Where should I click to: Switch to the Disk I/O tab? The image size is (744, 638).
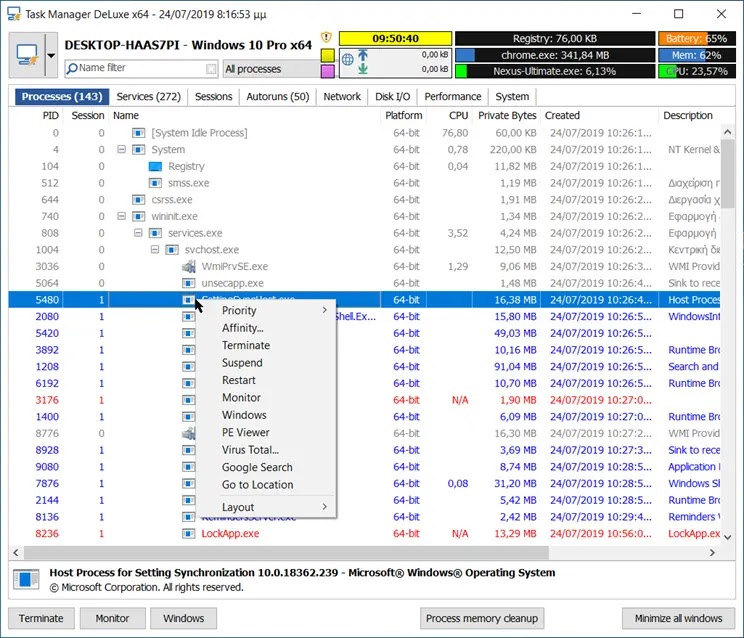pyautogui.click(x=392, y=97)
